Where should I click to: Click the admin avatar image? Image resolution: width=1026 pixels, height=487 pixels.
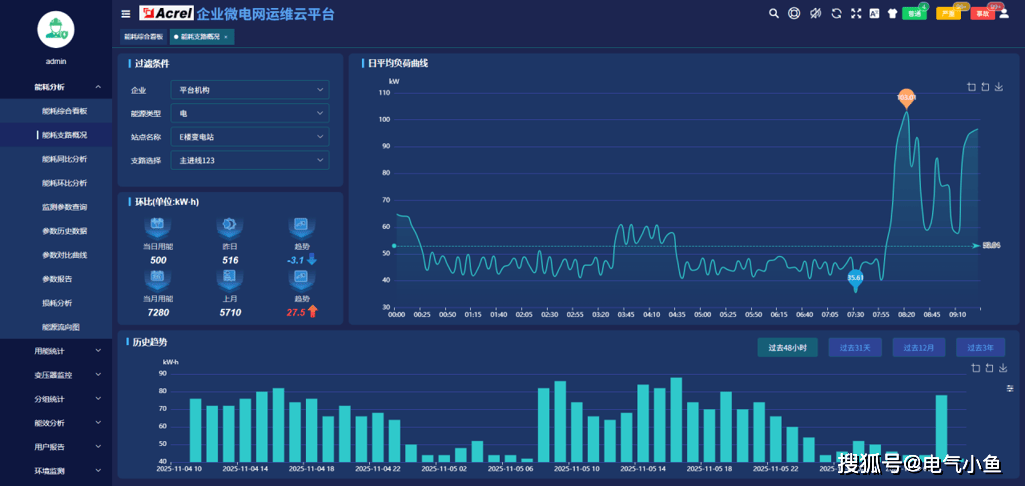(x=56, y=29)
